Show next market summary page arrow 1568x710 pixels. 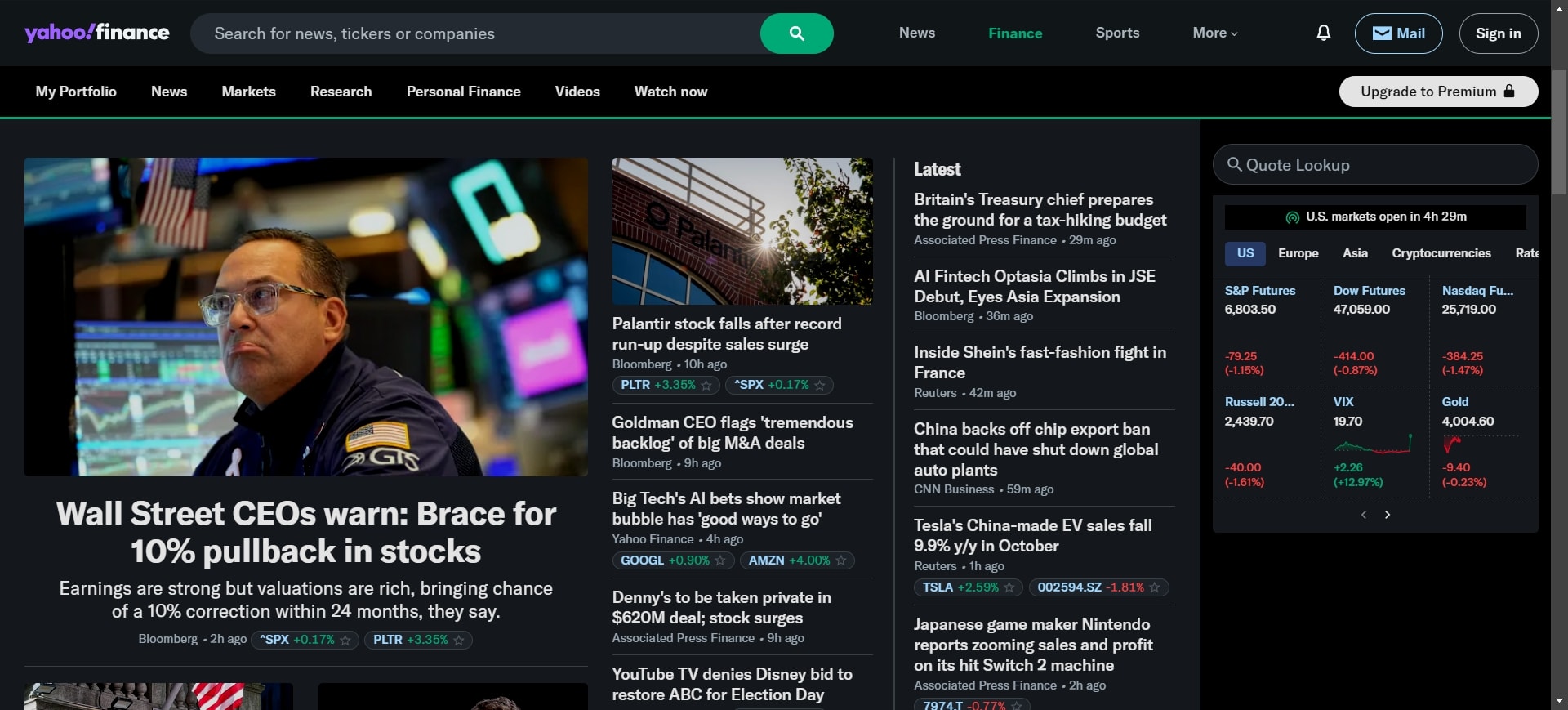1388,515
